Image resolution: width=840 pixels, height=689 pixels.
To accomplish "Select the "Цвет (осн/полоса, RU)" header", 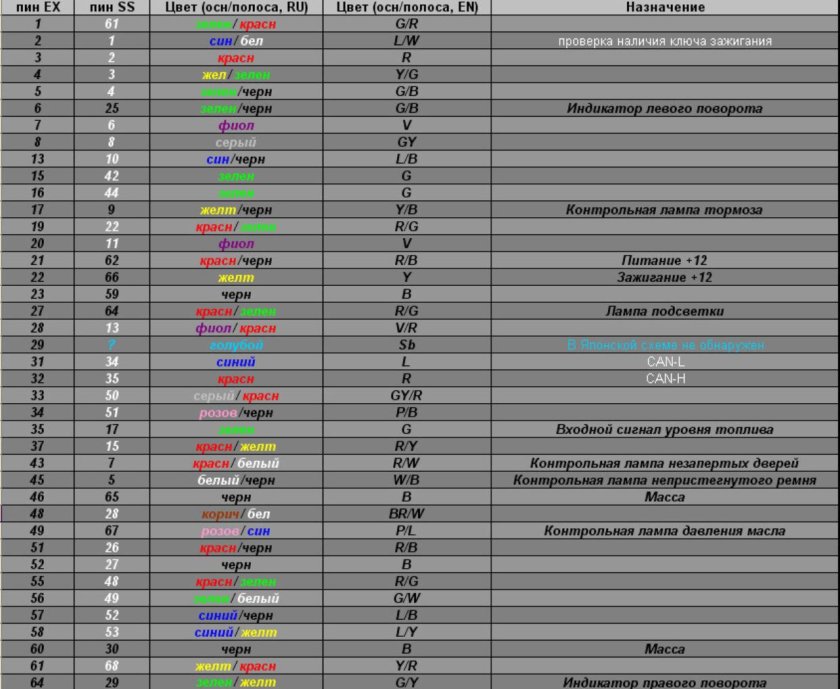I will point(236,7).
